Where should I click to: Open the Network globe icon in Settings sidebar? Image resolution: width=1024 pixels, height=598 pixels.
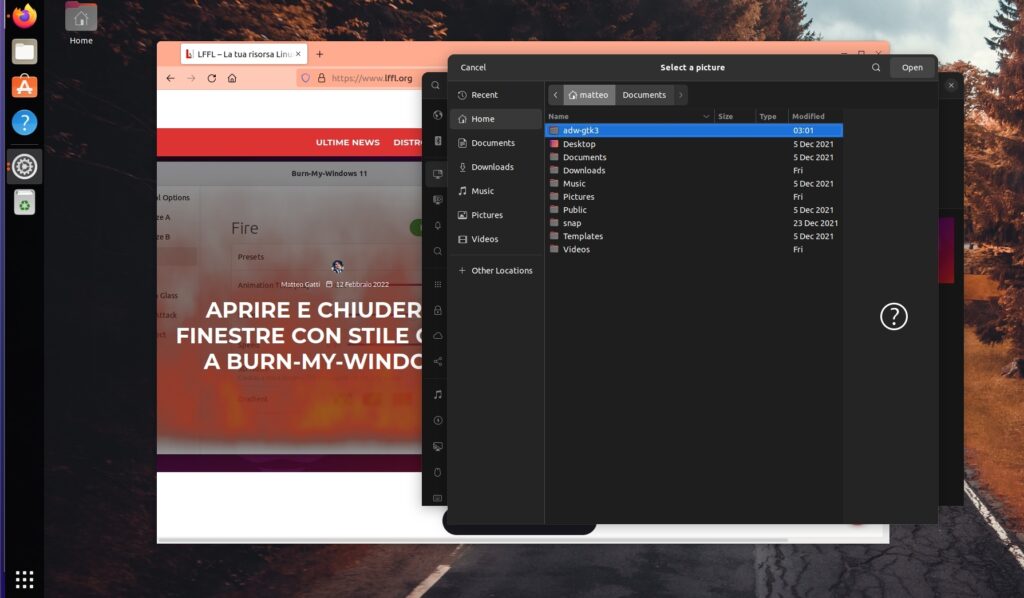(438, 115)
